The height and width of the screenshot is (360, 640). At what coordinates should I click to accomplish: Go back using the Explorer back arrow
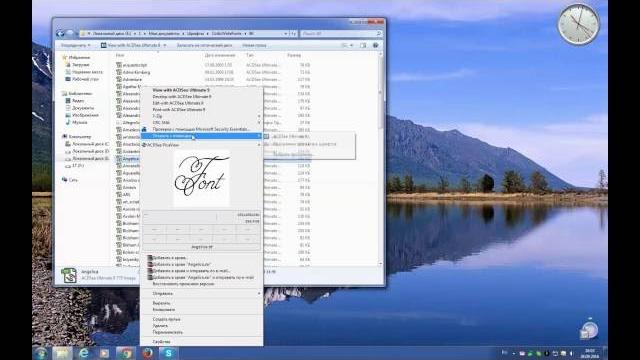(60, 34)
